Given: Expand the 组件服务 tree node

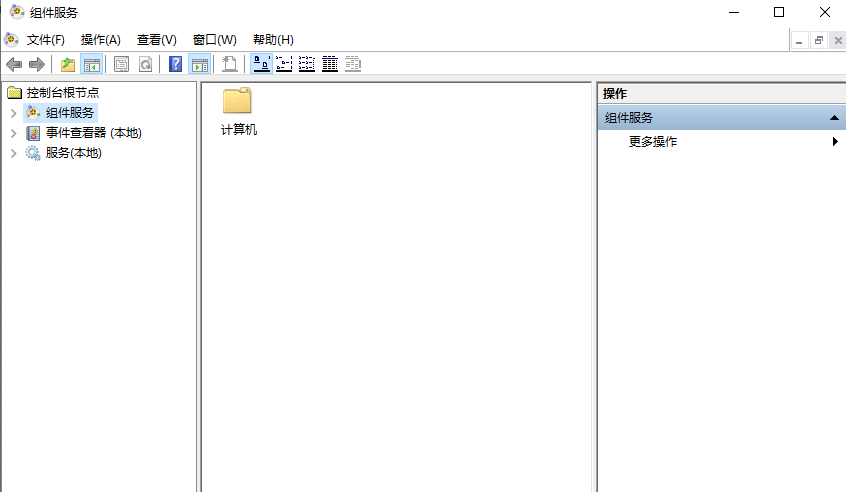Looking at the screenshot, I should tap(13, 113).
